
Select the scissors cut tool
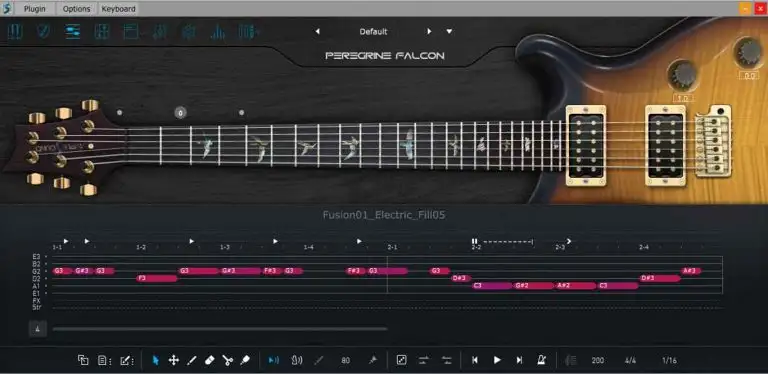[x=227, y=360]
